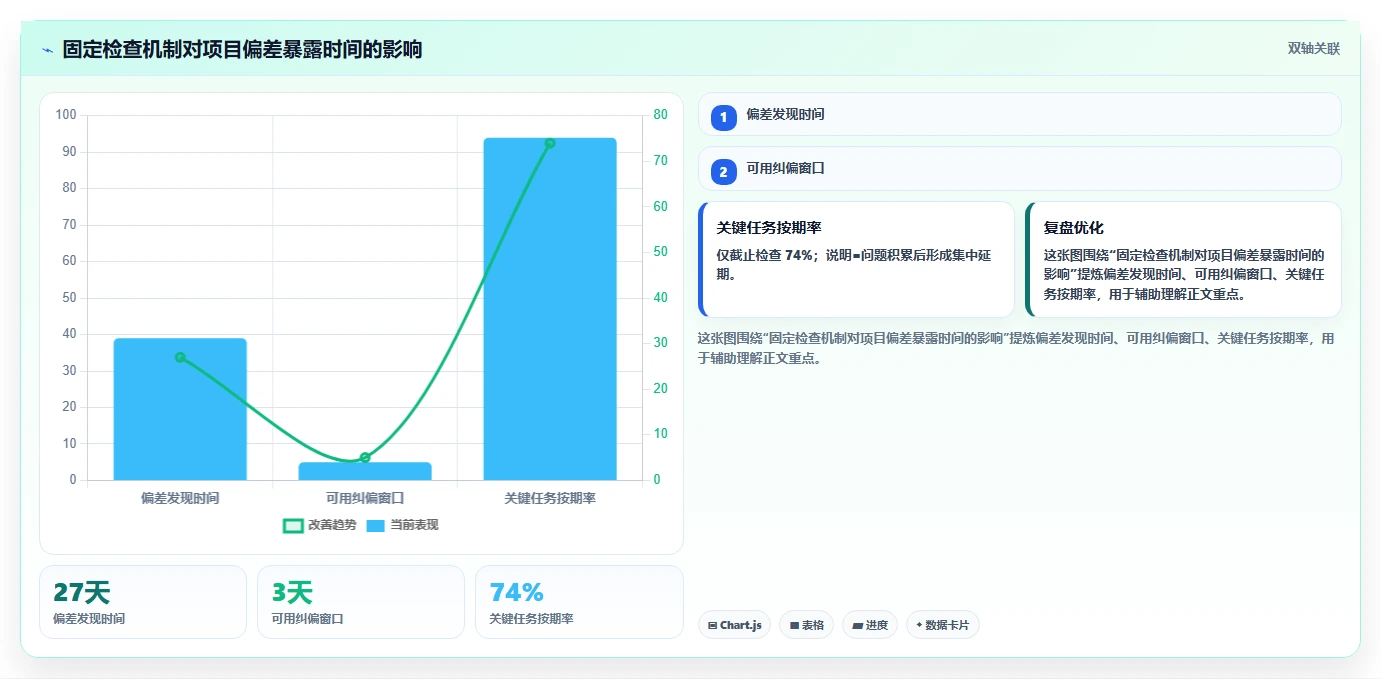
Task: Click the number 1 badge for 偏差发现时间
Action: 723,118
